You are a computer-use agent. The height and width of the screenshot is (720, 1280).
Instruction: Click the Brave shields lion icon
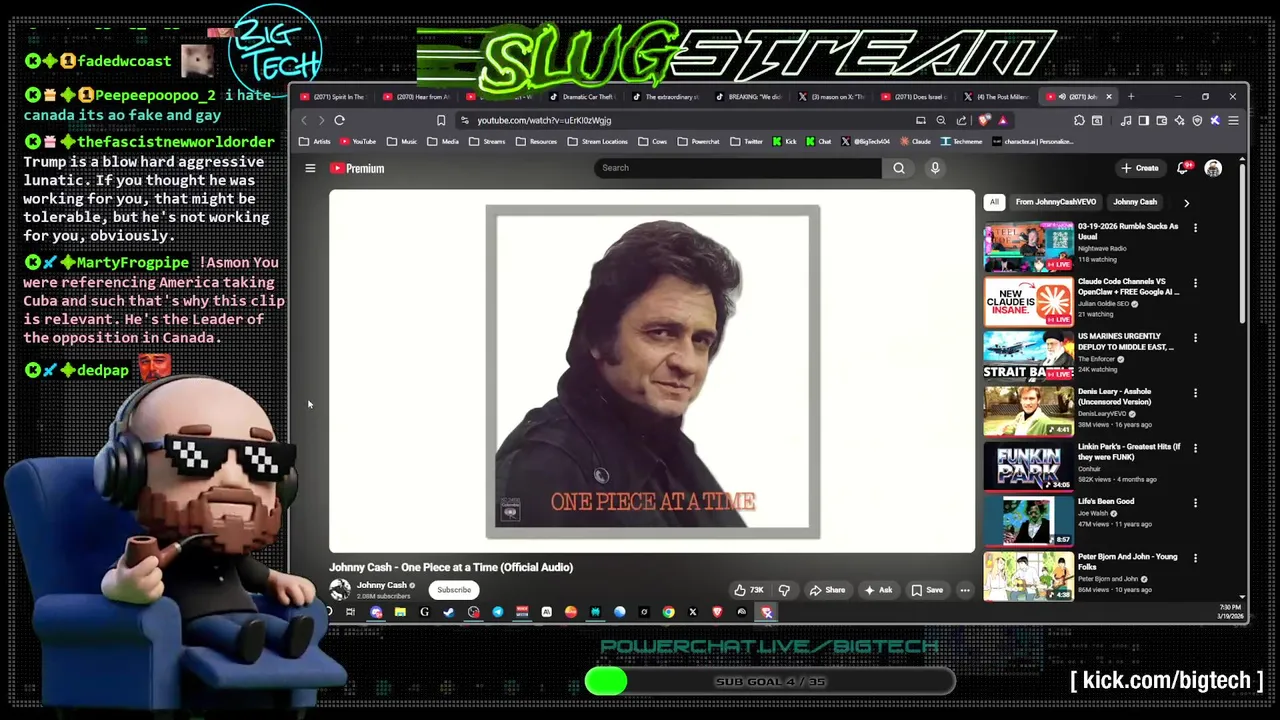pyautogui.click(x=984, y=120)
